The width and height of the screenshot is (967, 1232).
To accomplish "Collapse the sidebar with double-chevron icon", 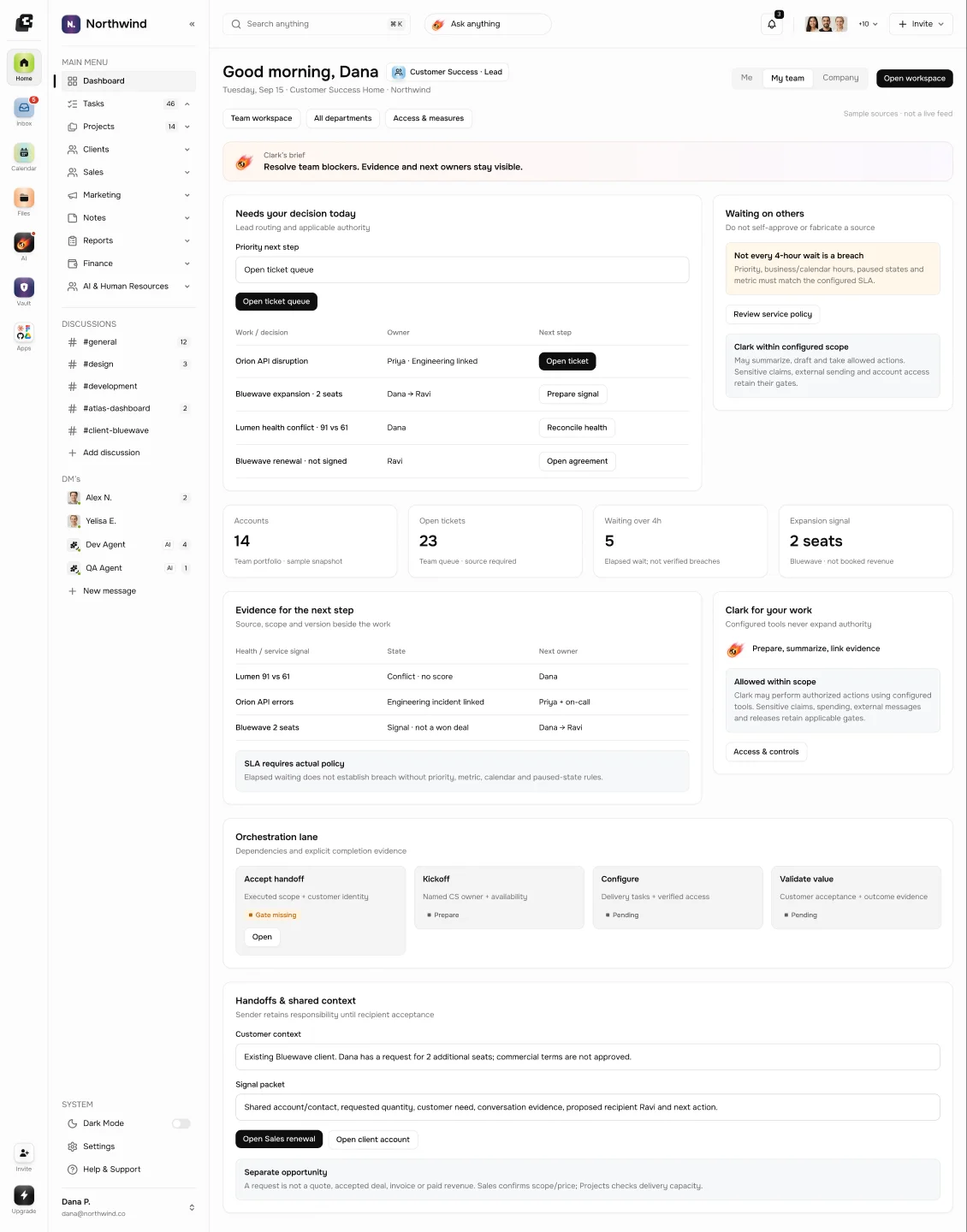I will [192, 24].
